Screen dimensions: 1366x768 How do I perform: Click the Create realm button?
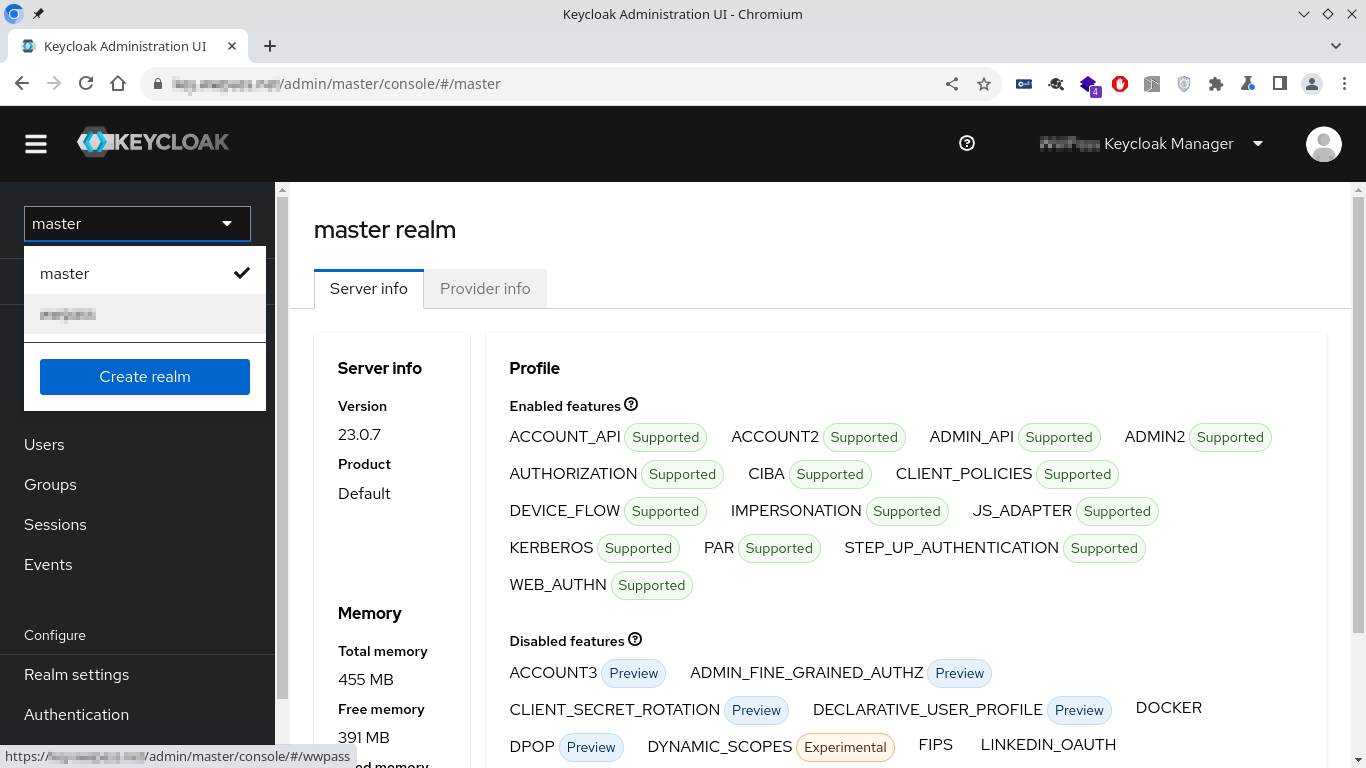(145, 377)
